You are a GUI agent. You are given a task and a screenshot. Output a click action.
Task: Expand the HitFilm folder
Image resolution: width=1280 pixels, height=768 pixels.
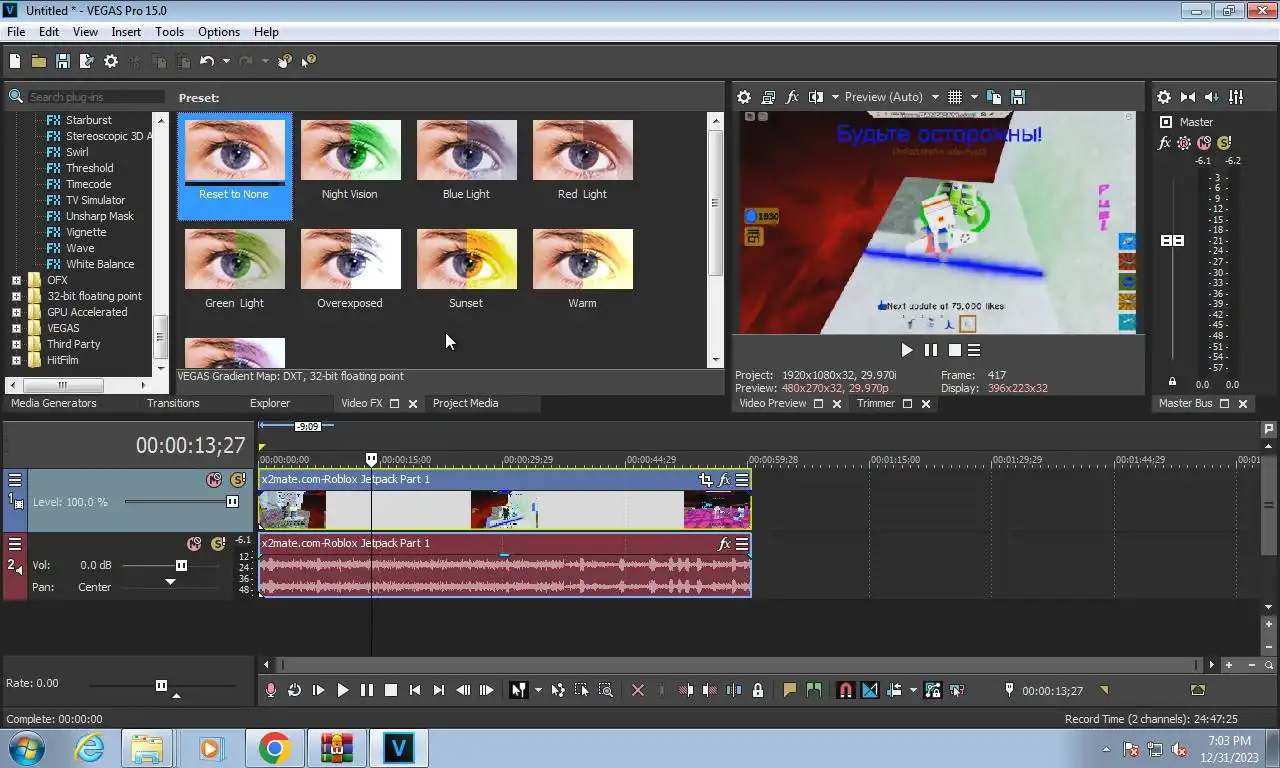[x=16, y=360]
